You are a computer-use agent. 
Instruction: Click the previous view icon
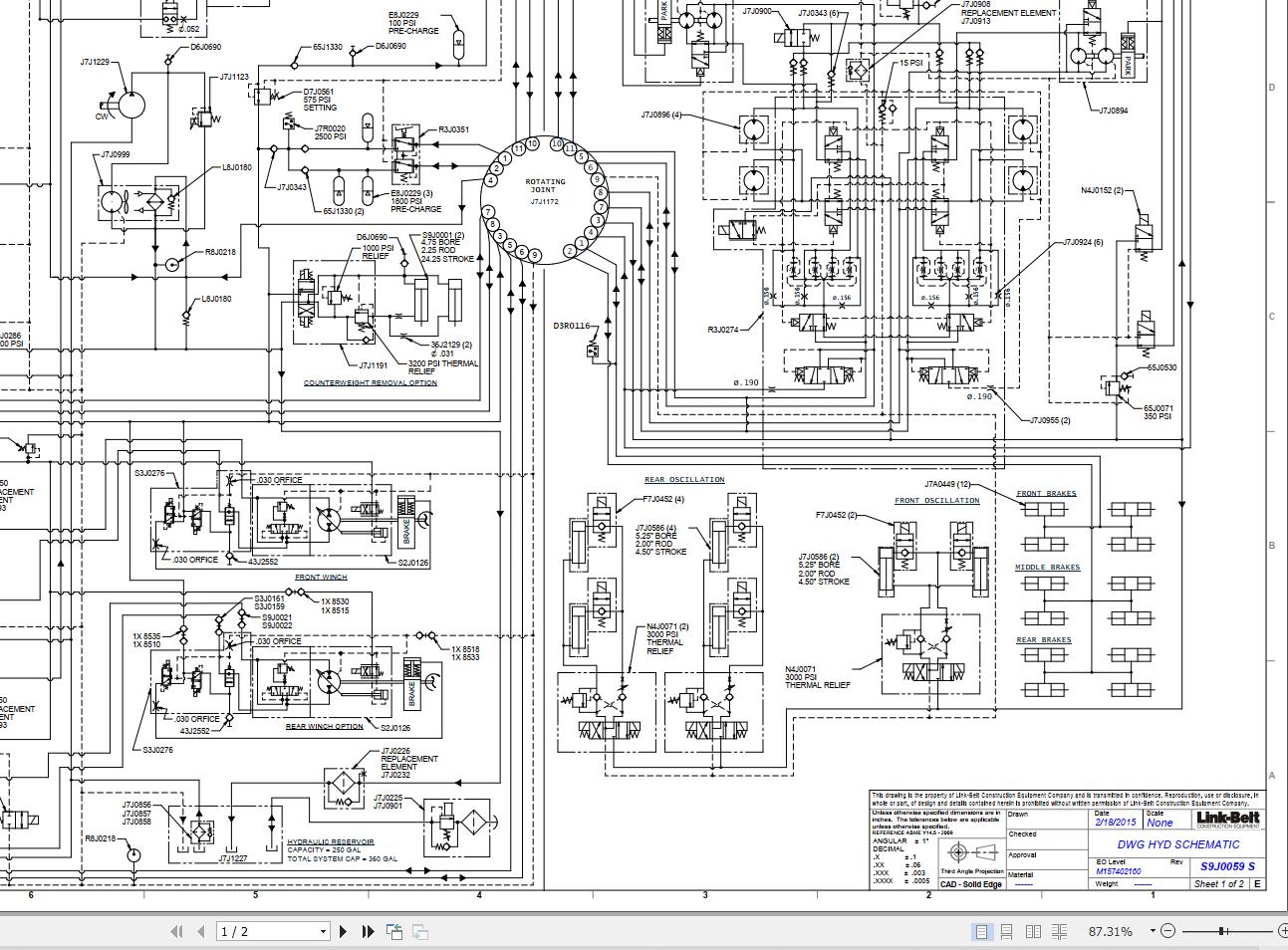click(394, 931)
